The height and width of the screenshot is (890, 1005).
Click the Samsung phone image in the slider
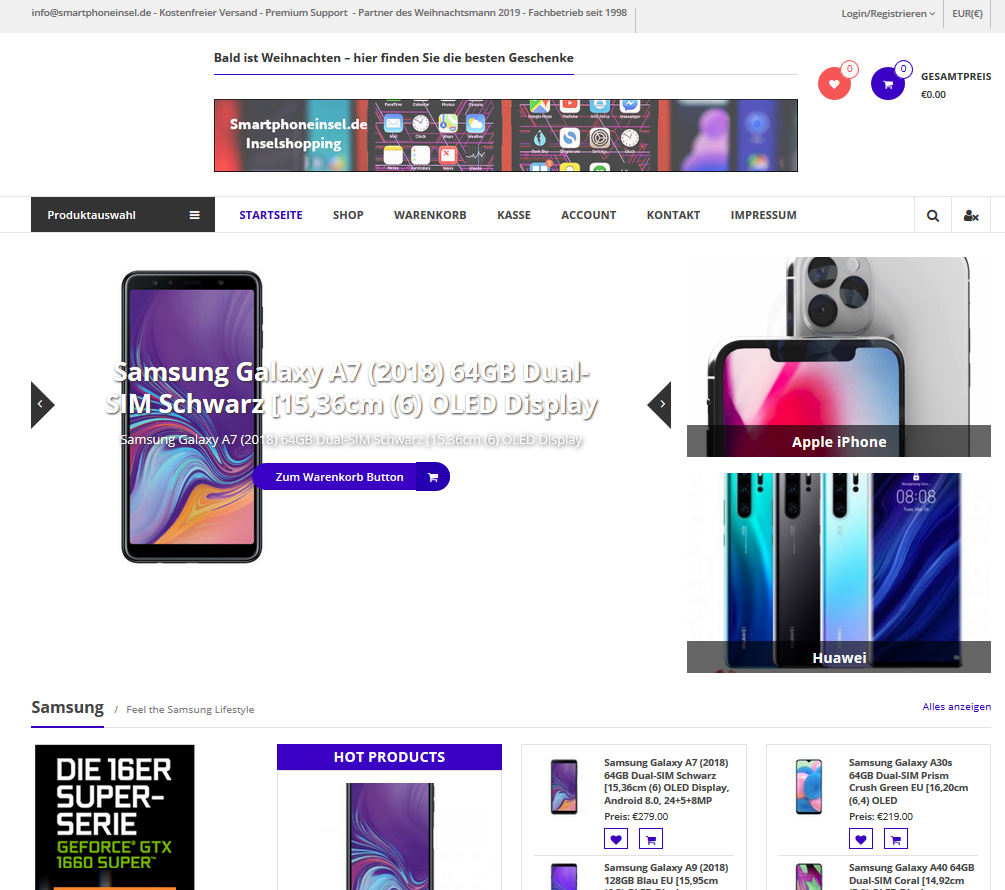tap(192, 417)
